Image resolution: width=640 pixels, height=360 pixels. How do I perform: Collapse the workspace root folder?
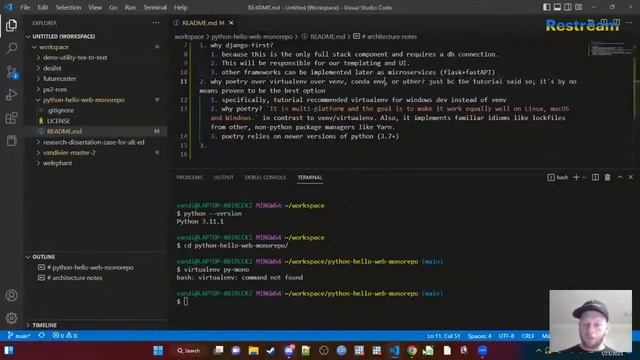53,47
